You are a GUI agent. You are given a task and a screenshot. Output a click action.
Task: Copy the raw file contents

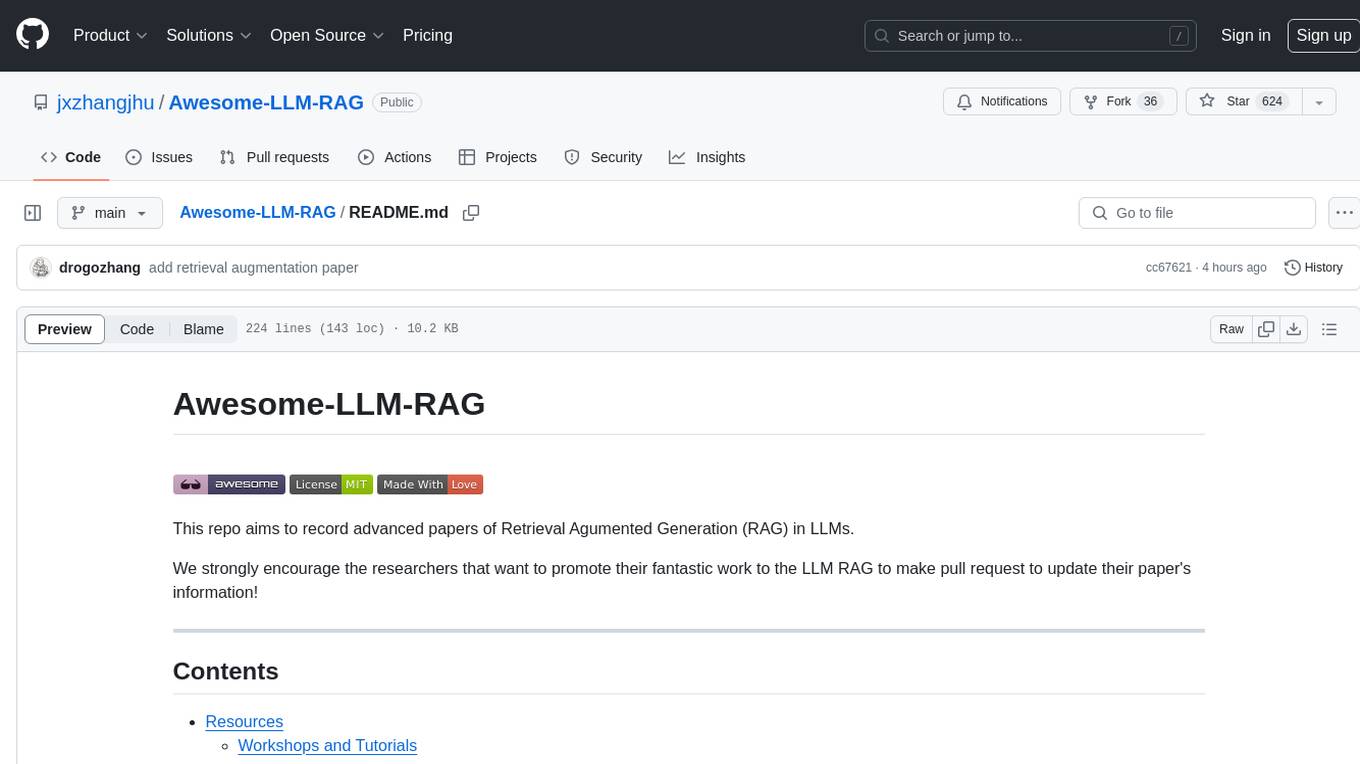[1266, 329]
